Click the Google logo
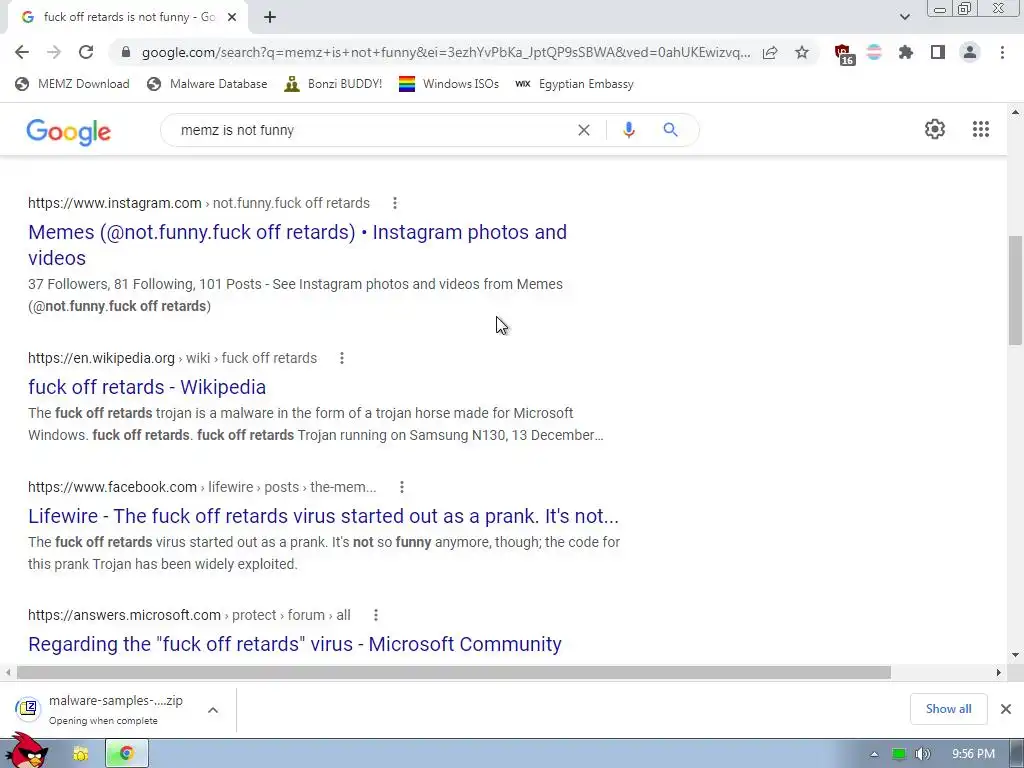Screen dimensions: 1024x768 (69, 132)
